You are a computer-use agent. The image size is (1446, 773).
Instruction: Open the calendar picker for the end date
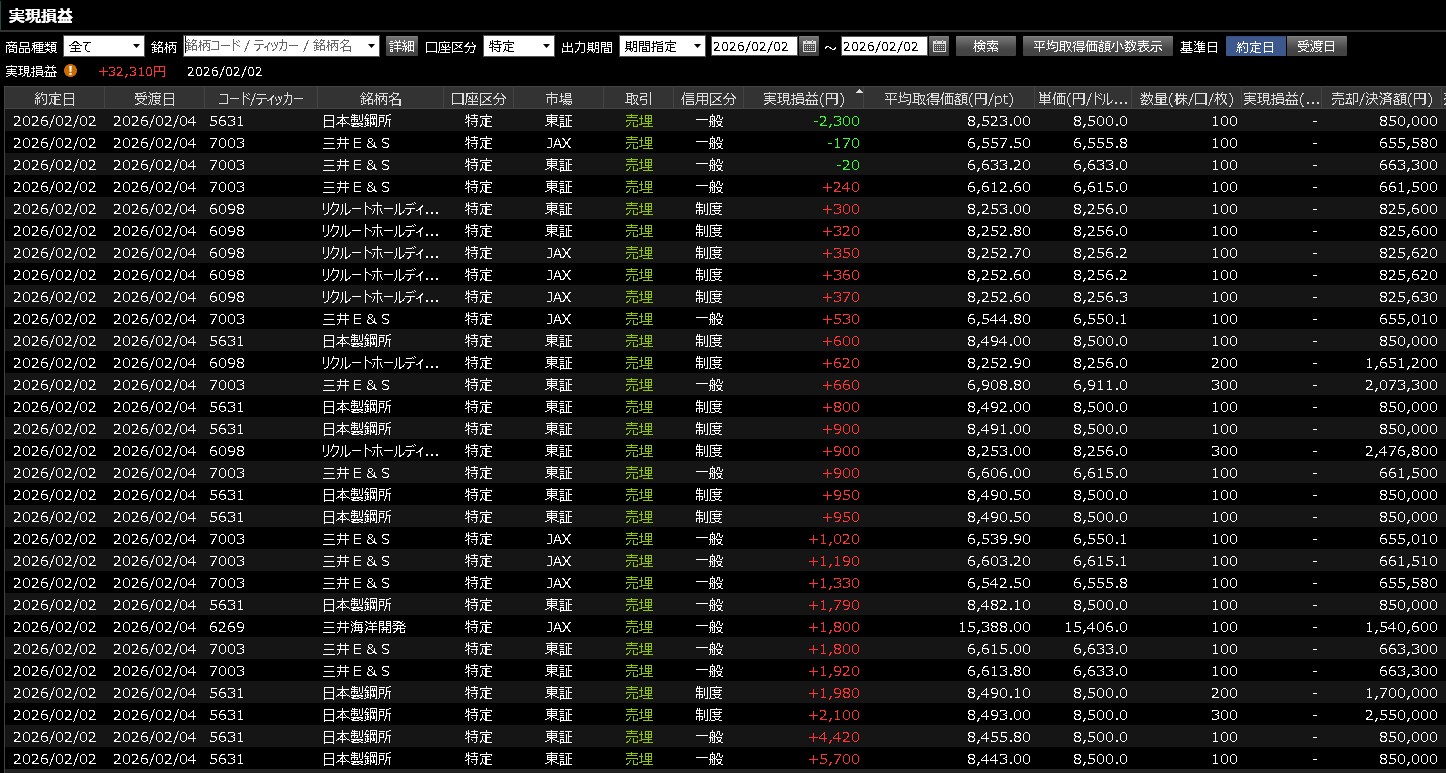point(939,46)
